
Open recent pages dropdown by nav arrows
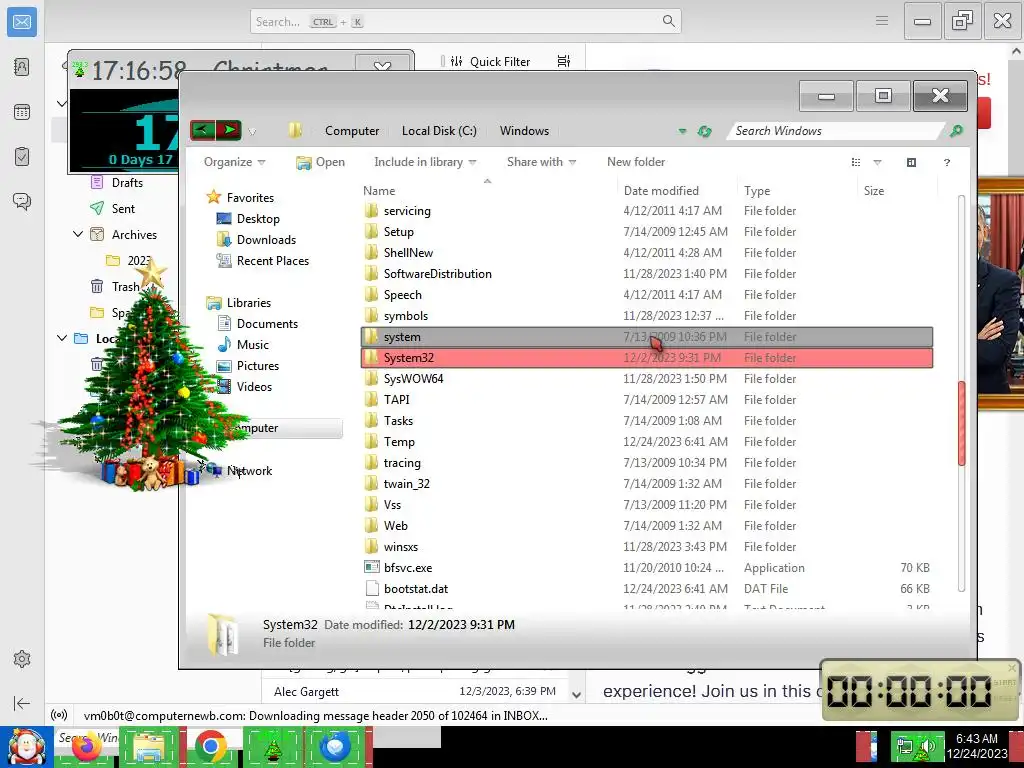[x=252, y=131]
